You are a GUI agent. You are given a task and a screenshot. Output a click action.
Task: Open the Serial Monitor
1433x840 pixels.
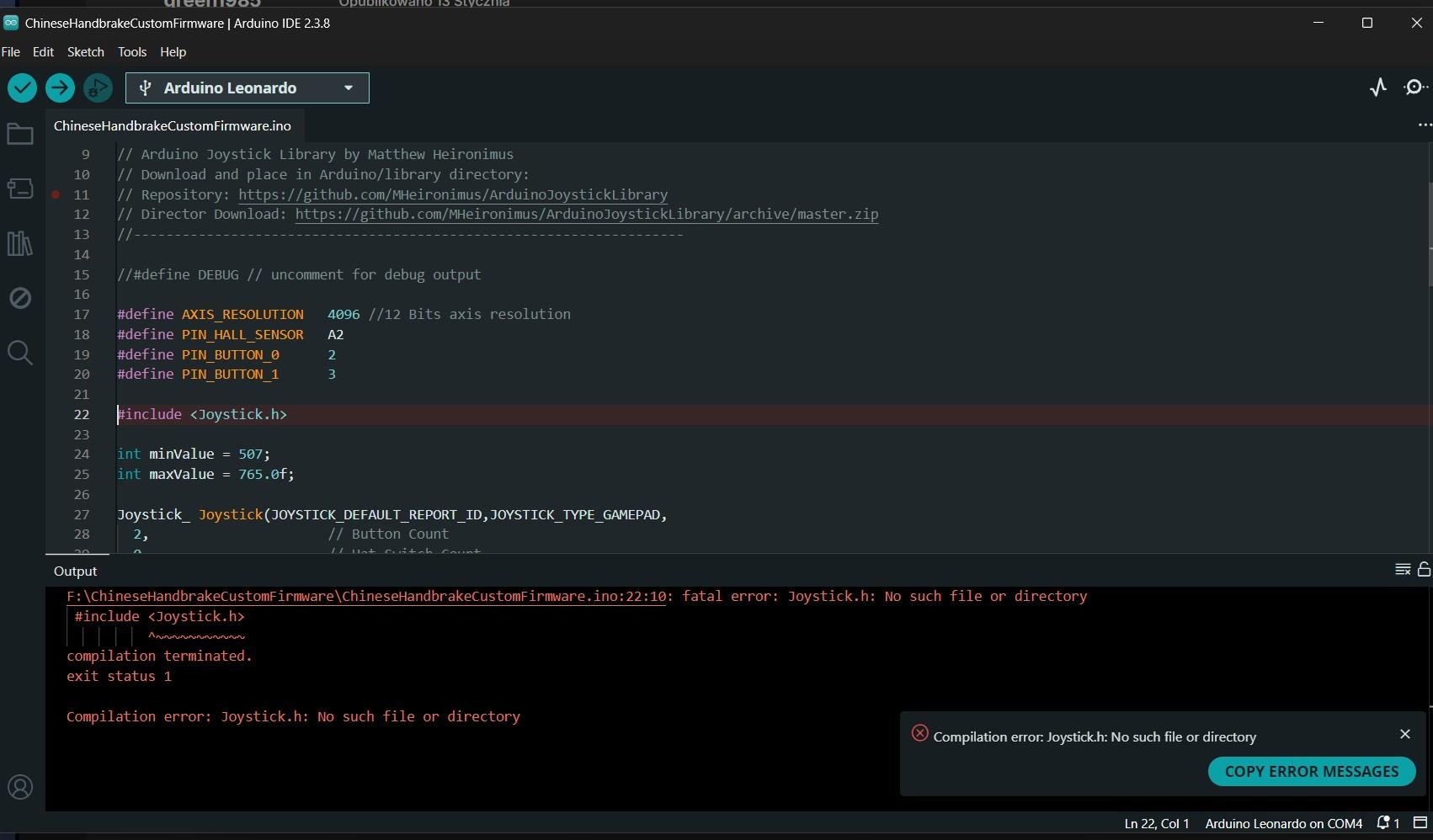(x=1415, y=88)
